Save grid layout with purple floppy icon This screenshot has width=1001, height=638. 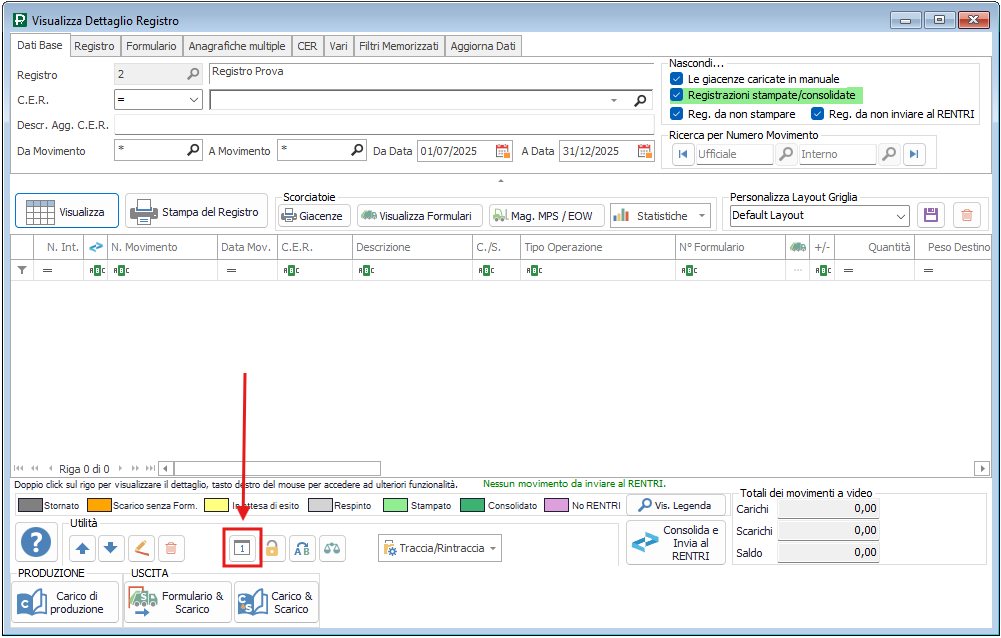pyautogui.click(x=931, y=215)
